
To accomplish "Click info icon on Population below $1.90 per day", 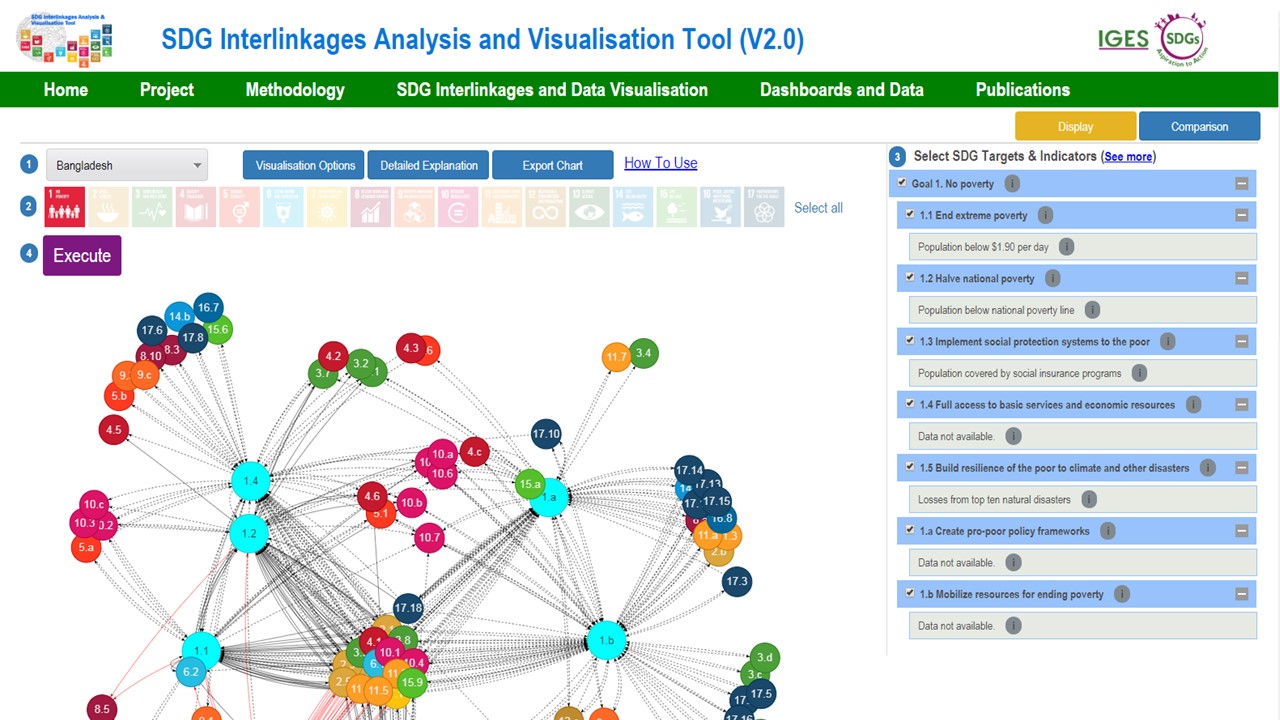I will point(1066,246).
